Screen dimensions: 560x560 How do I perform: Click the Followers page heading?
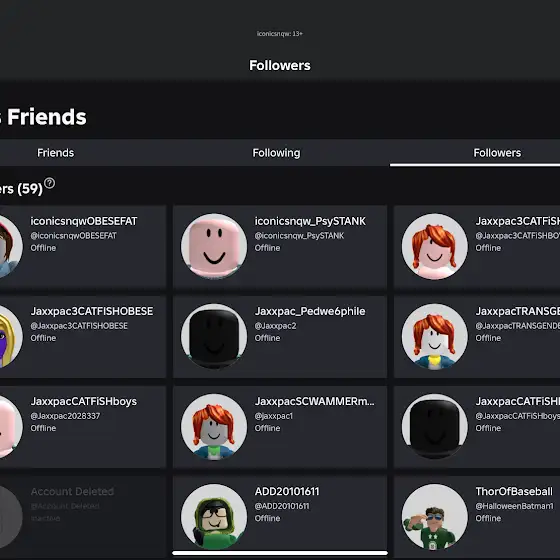[280, 65]
